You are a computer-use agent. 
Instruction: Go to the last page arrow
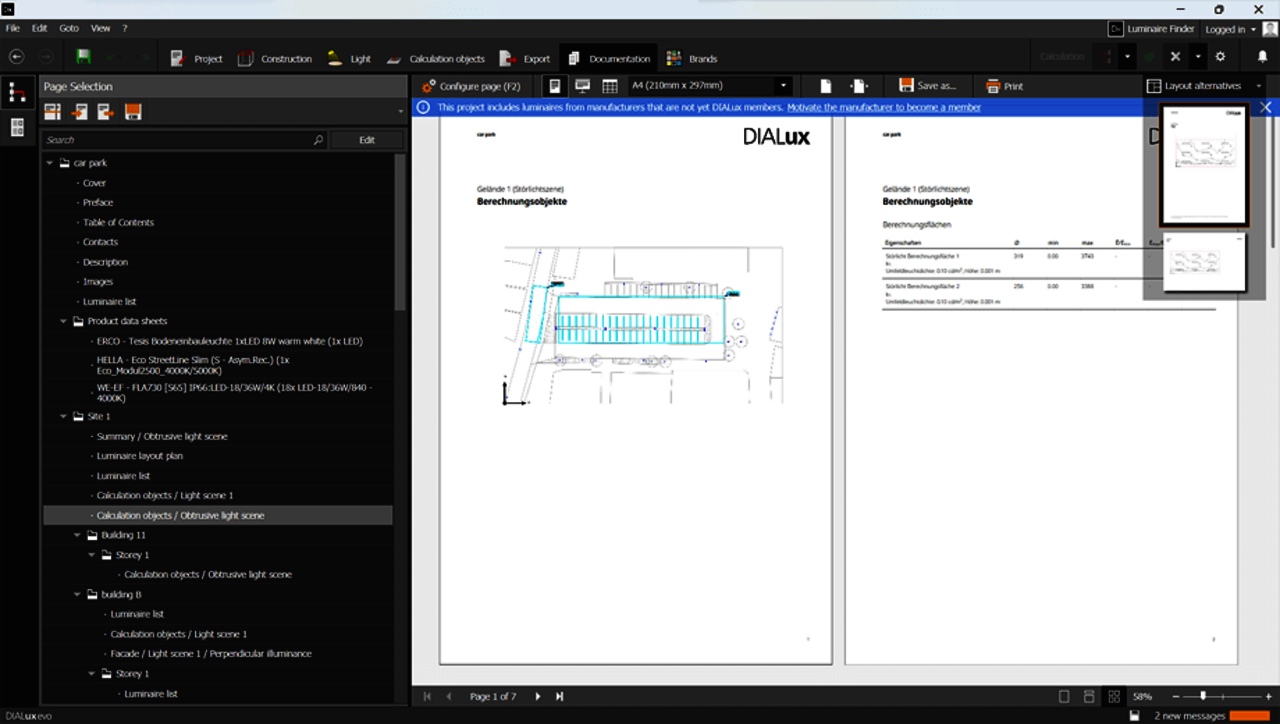pyautogui.click(x=559, y=696)
